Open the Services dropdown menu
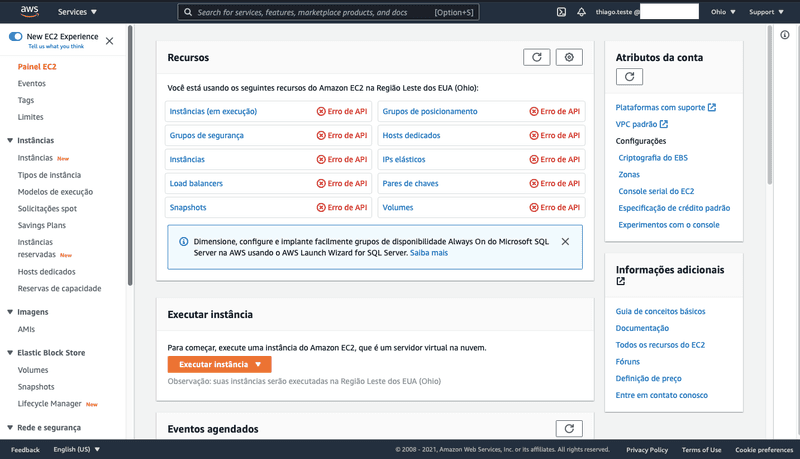 tap(77, 12)
